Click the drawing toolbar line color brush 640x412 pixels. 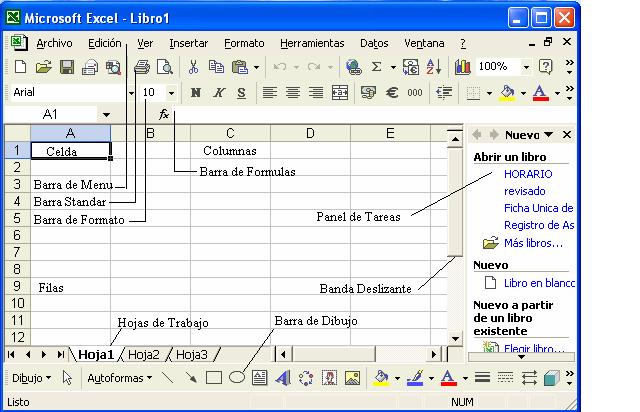click(415, 378)
